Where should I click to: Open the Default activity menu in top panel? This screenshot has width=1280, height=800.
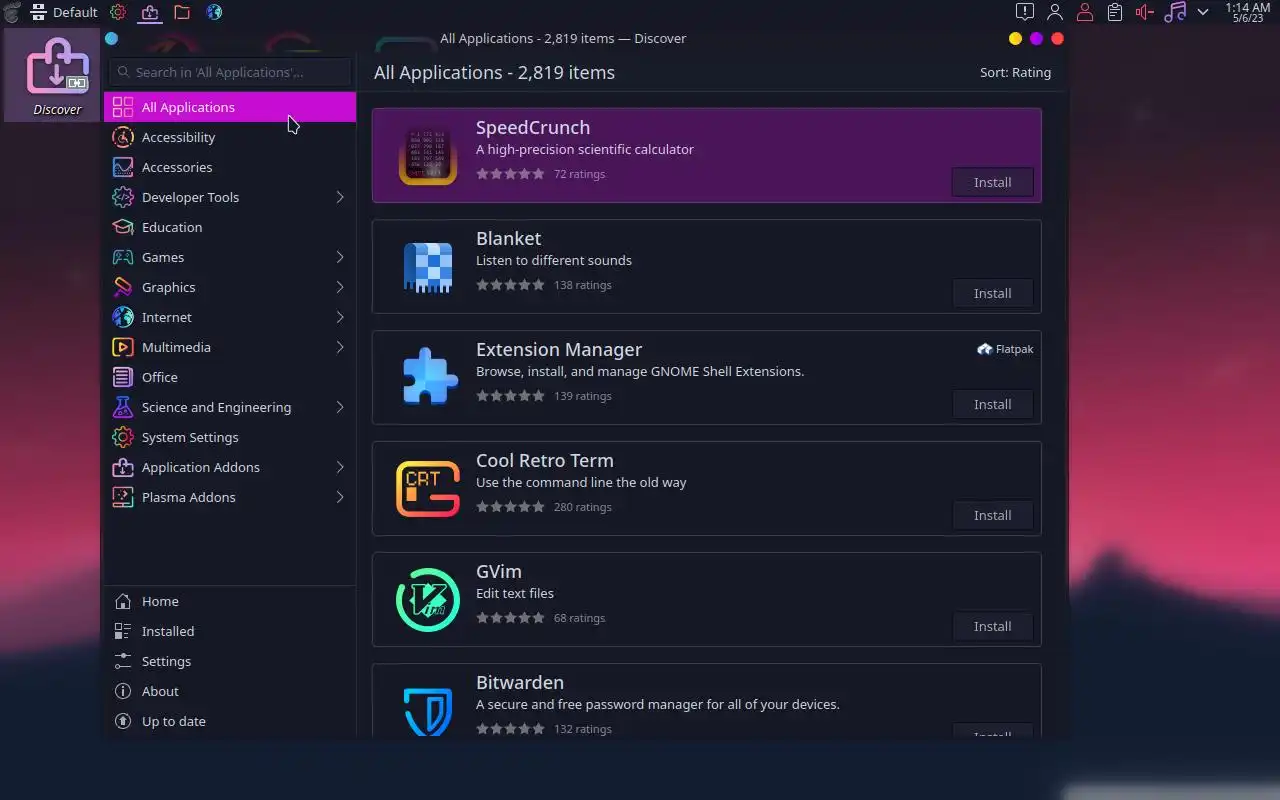64,12
